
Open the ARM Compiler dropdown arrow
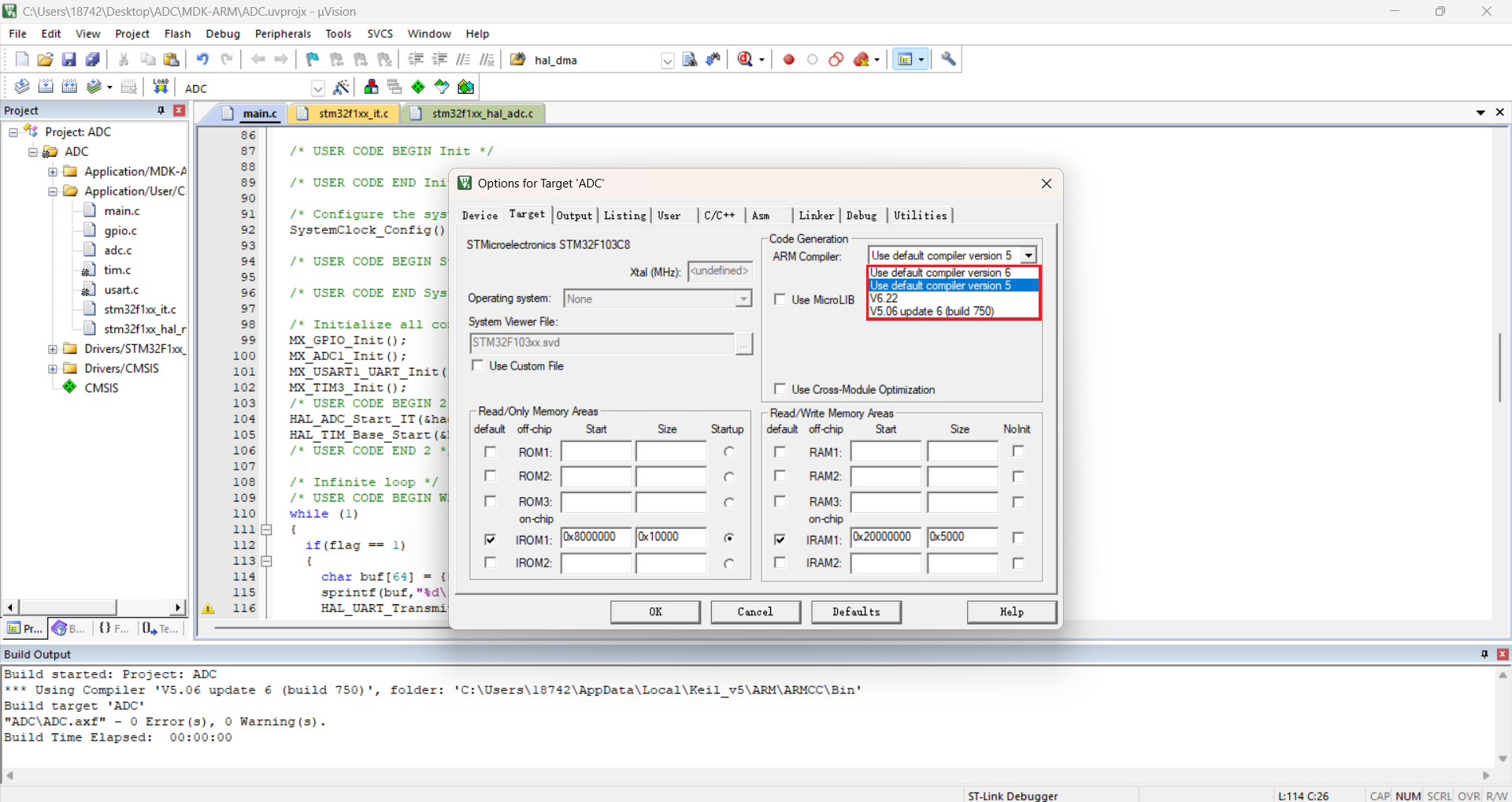point(1028,255)
